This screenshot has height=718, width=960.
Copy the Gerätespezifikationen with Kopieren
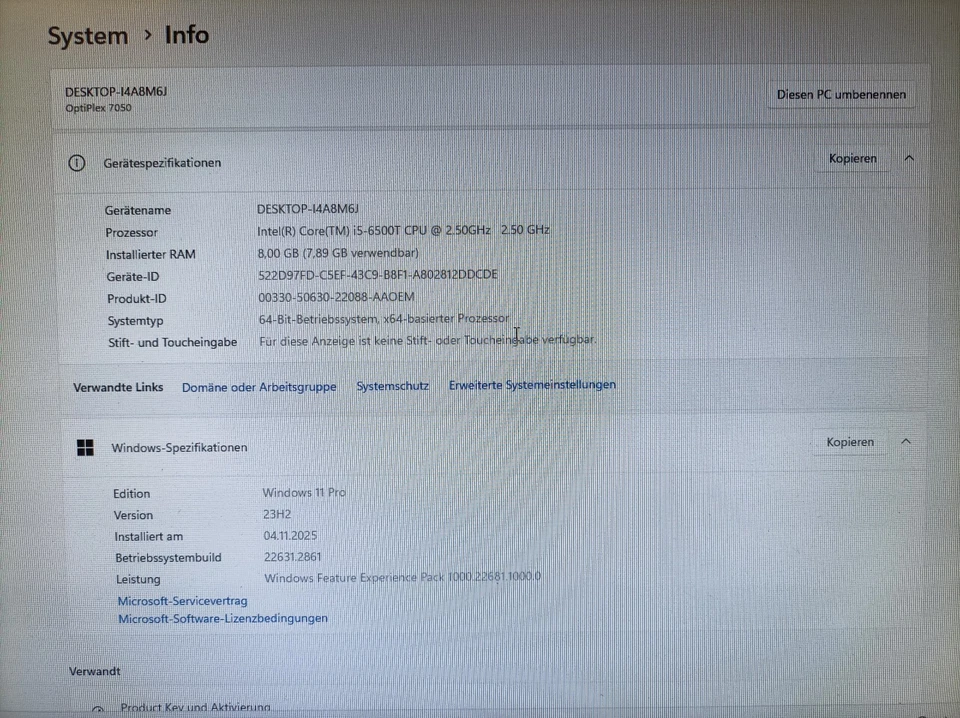pos(852,158)
